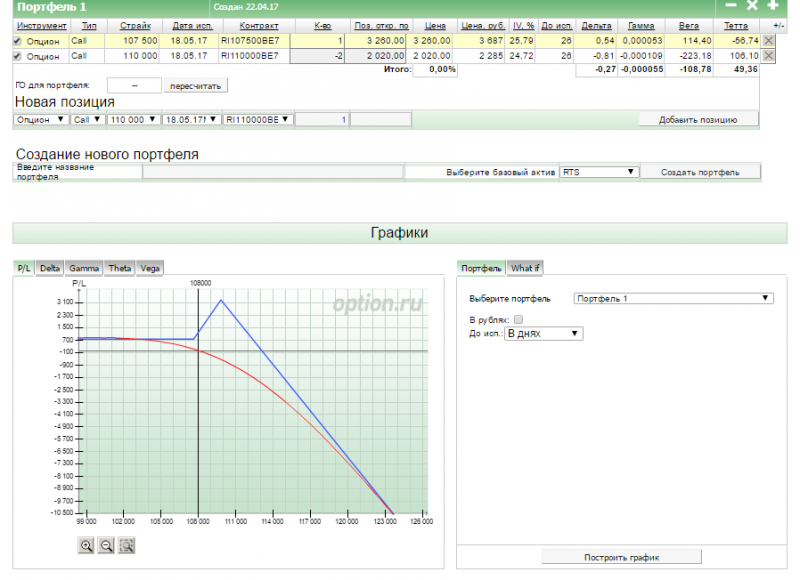This screenshot has width=800, height=580.
Task: Collapse Портфель 1 with the minus icon
Action: [x=731, y=6]
